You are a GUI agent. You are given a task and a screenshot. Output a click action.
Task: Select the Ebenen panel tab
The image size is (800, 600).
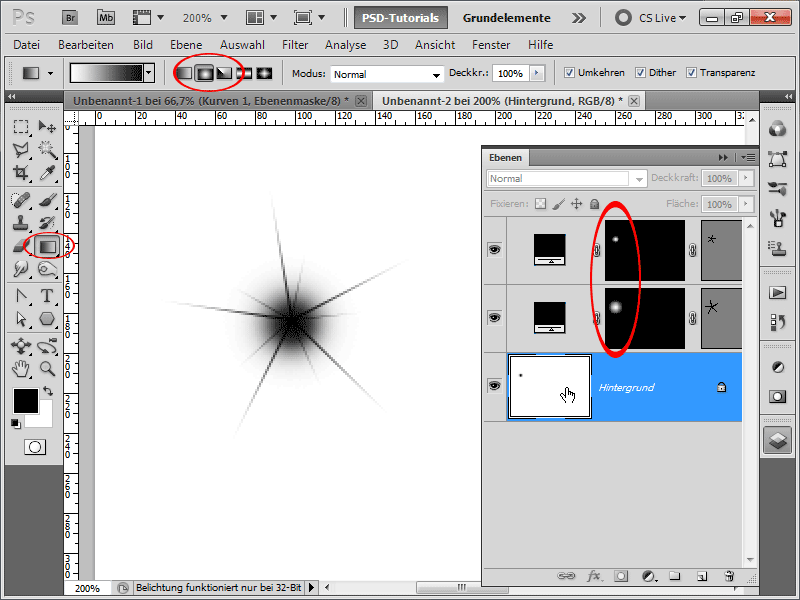click(x=505, y=158)
